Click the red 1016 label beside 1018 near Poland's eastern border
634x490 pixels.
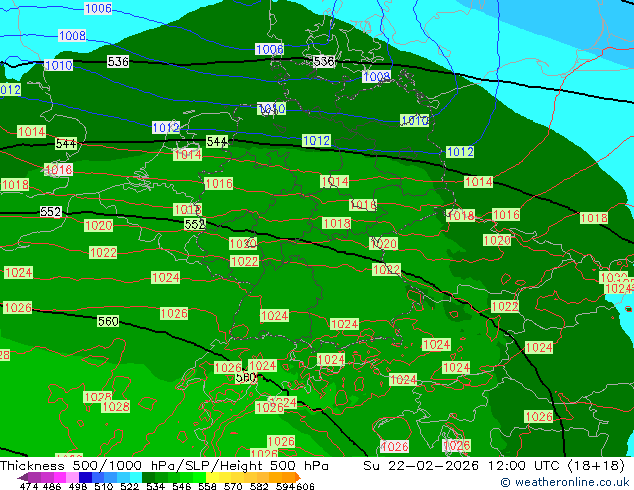tap(506, 215)
